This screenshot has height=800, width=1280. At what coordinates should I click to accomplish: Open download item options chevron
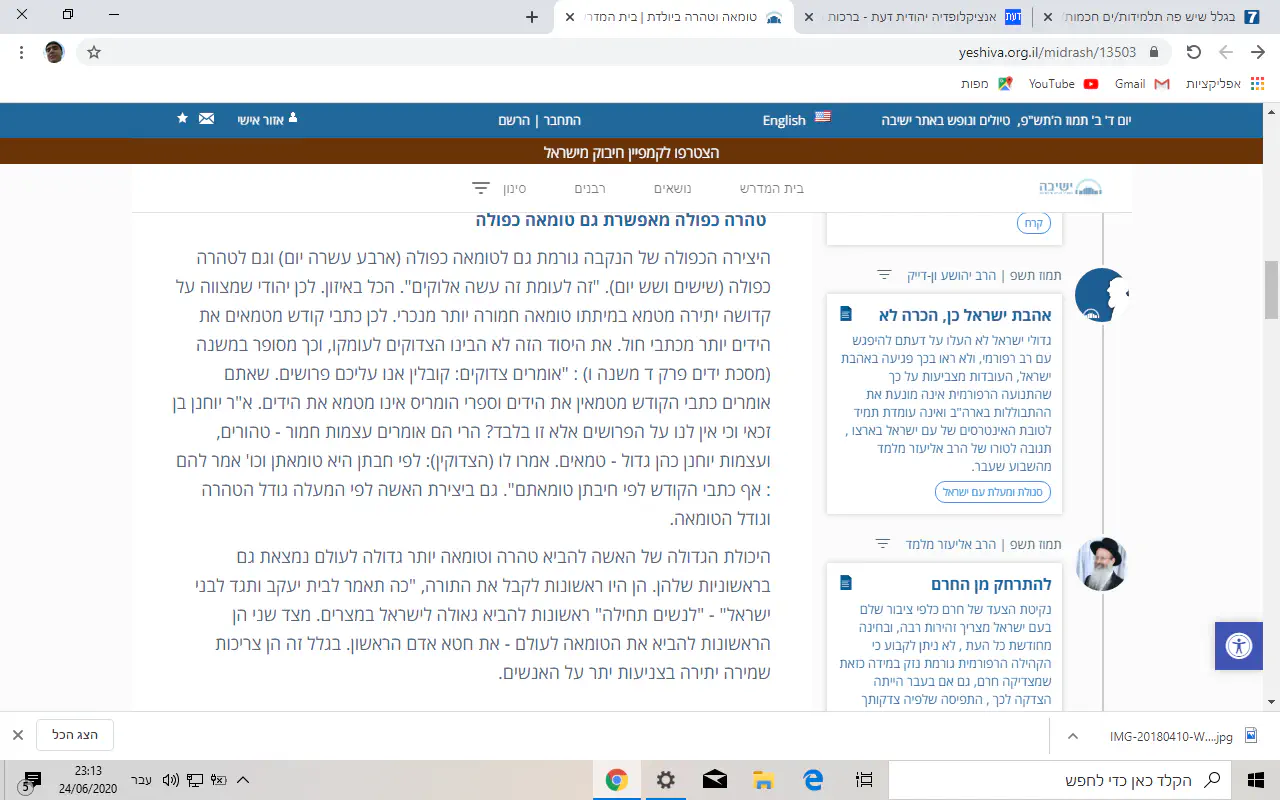pyautogui.click(x=1073, y=735)
